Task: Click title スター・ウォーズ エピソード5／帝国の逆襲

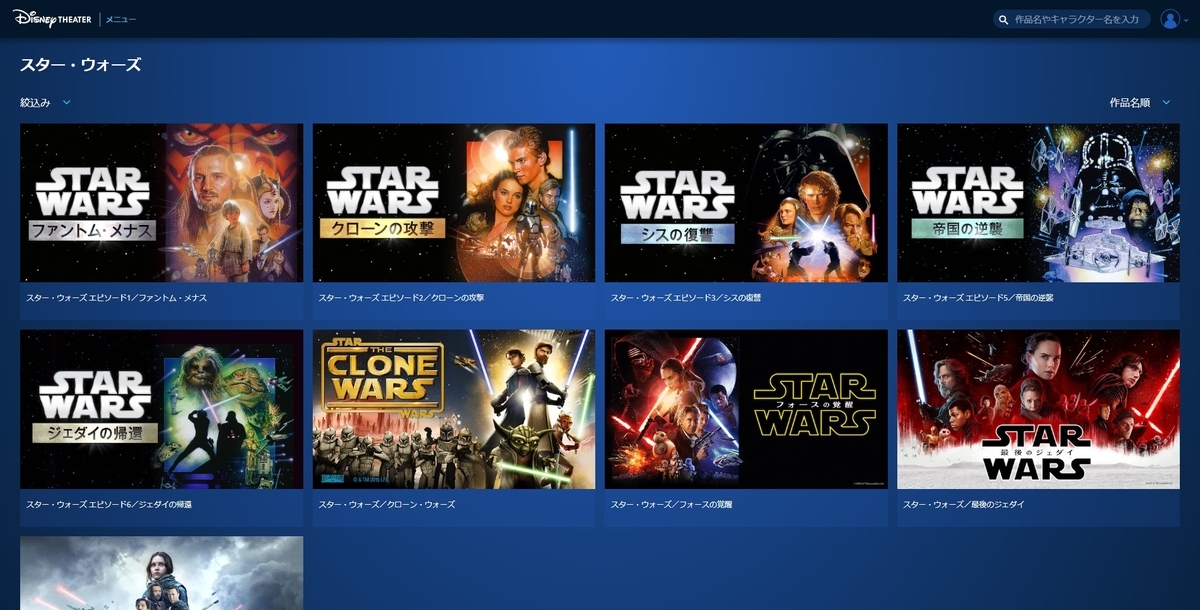Action: (978, 298)
